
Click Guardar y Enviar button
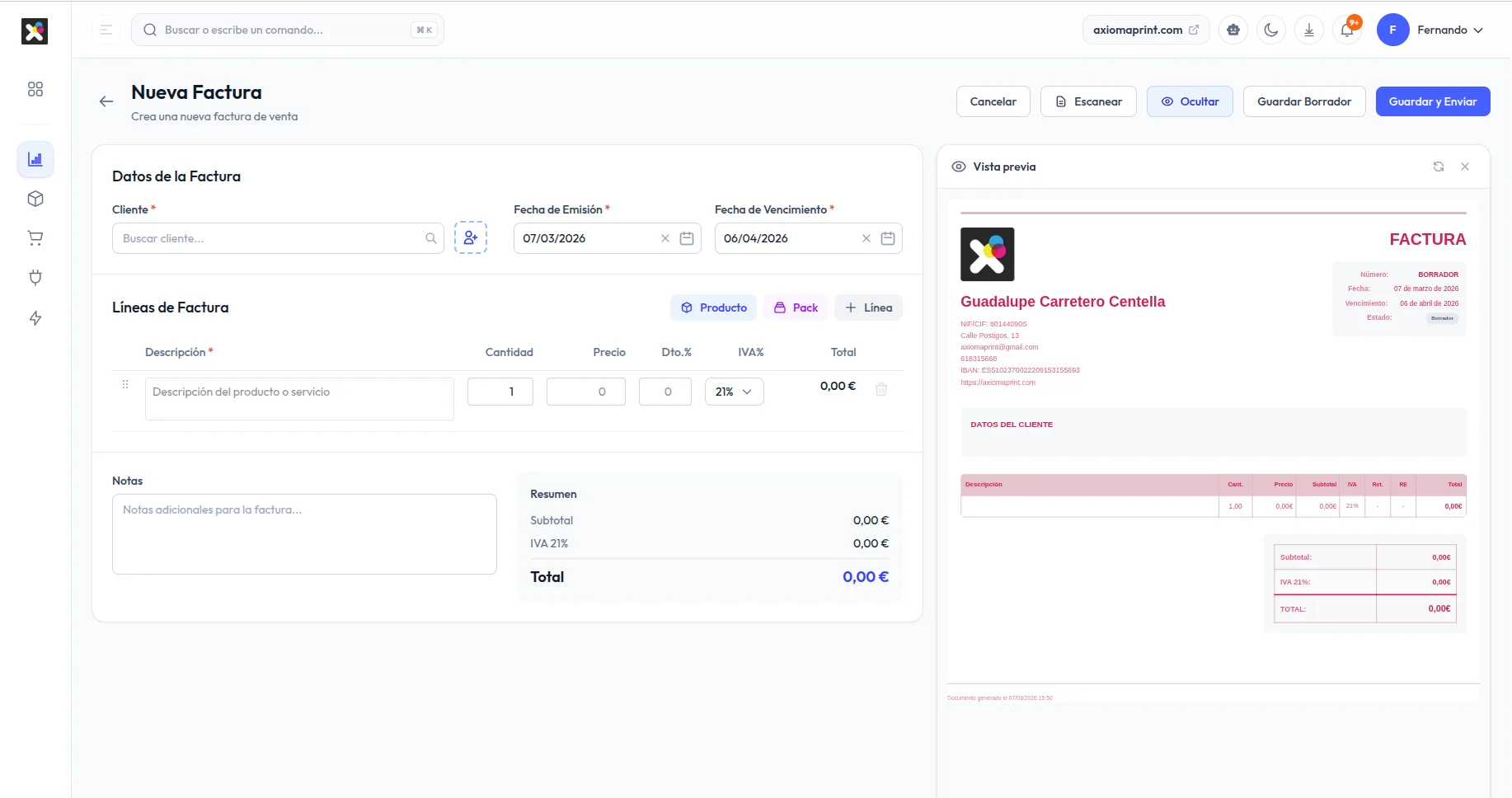tap(1432, 101)
